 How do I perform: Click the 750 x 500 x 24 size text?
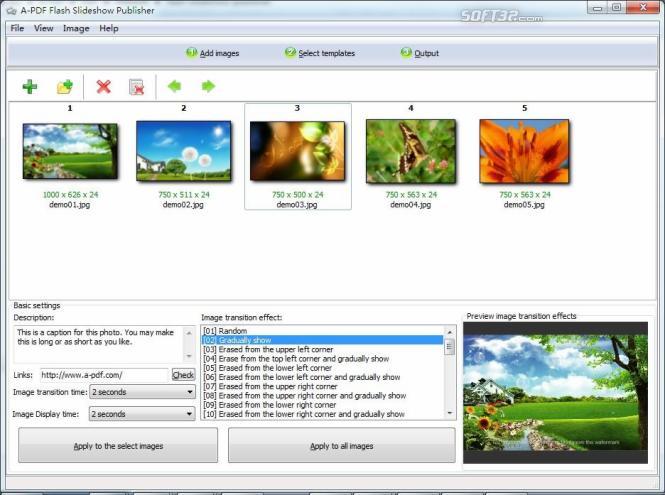point(297,195)
